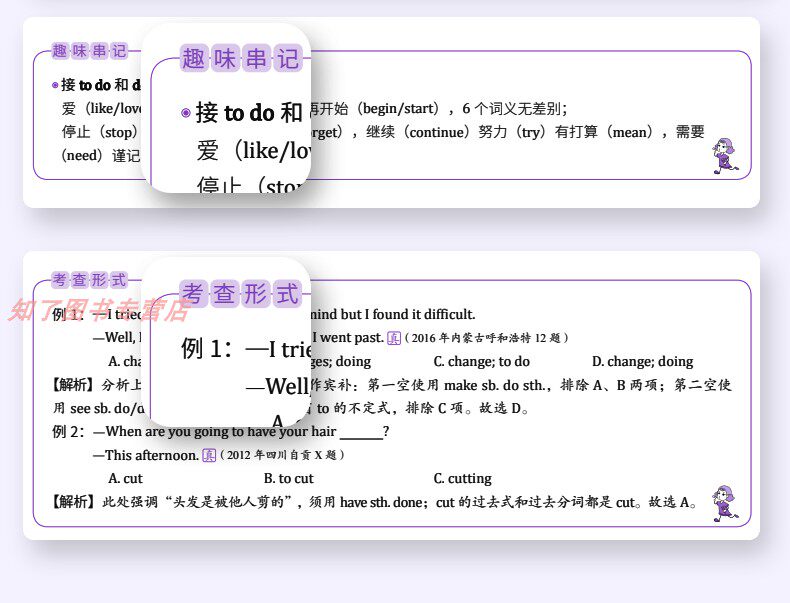Viewport: 790px width, 603px height.
Task: Click the 真 badge after 'went past.'
Action: [x=393, y=338]
